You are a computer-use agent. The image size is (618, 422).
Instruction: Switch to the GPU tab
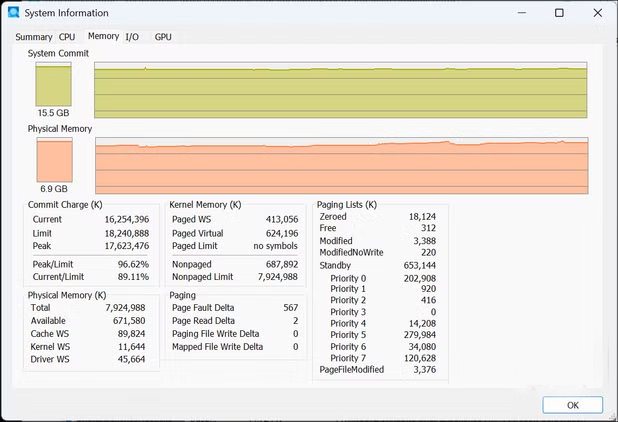(163, 37)
